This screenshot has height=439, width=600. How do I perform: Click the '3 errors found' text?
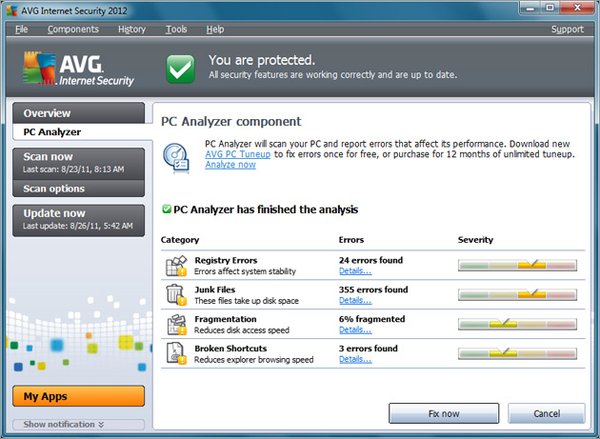tap(368, 348)
